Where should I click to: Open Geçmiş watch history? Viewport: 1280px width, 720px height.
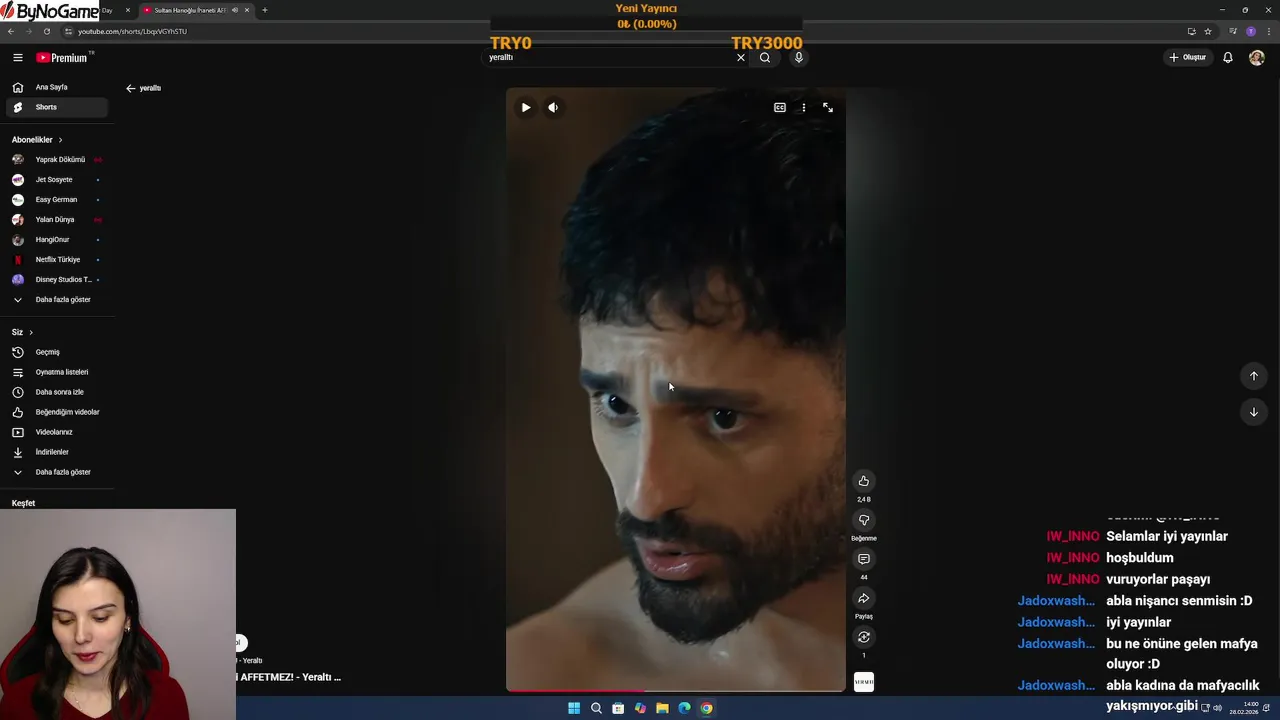57,352
